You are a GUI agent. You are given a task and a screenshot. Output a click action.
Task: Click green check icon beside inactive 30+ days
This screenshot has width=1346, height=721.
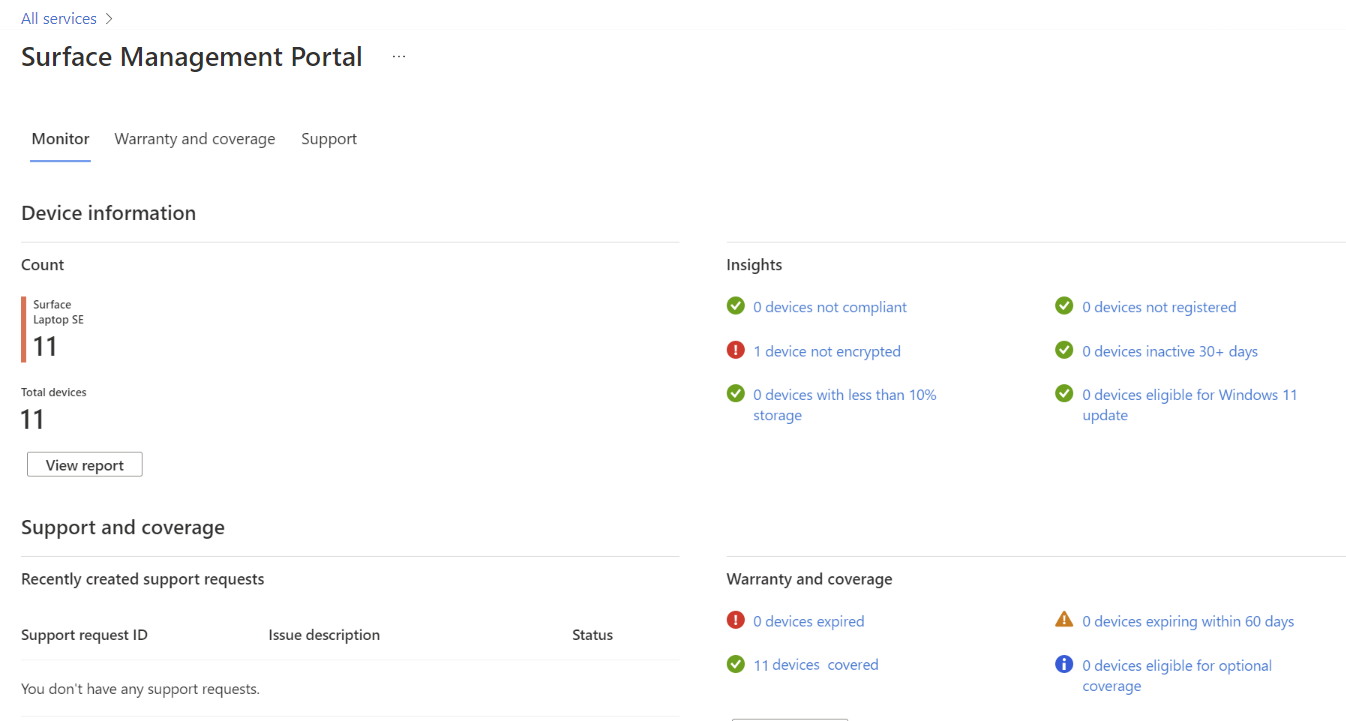[1064, 350]
